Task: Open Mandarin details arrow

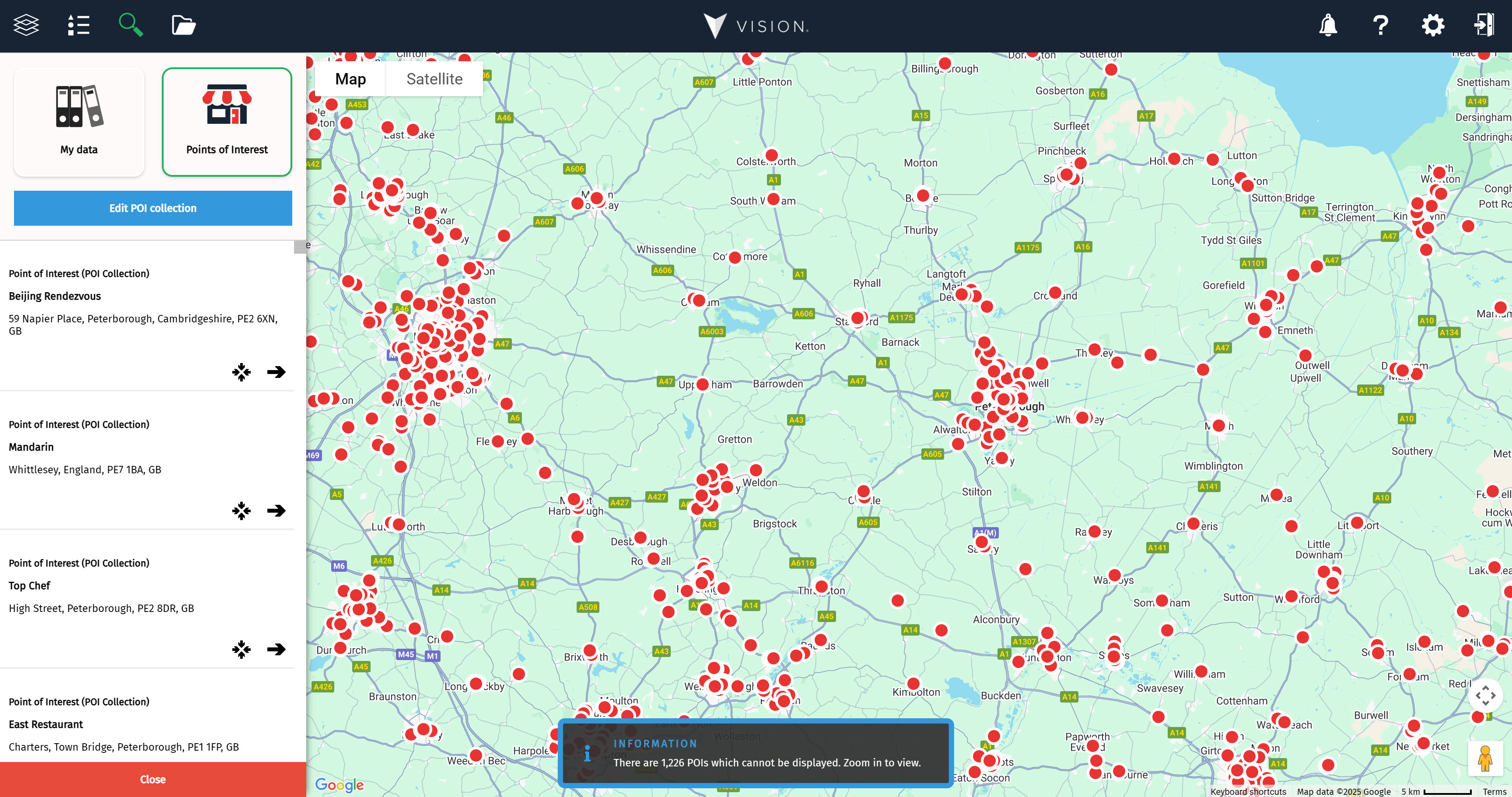Action: (x=276, y=510)
